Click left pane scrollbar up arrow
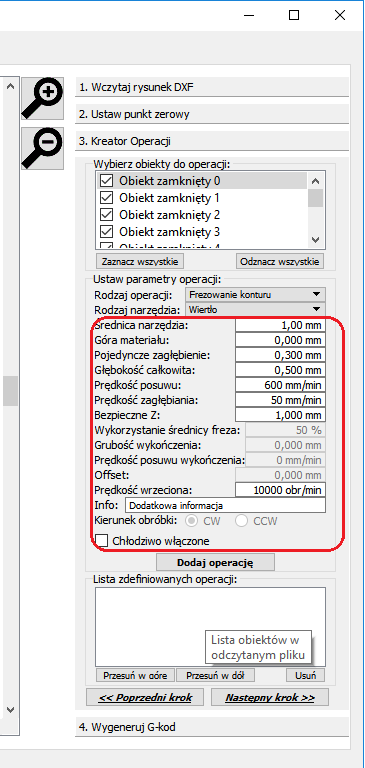 (11, 87)
